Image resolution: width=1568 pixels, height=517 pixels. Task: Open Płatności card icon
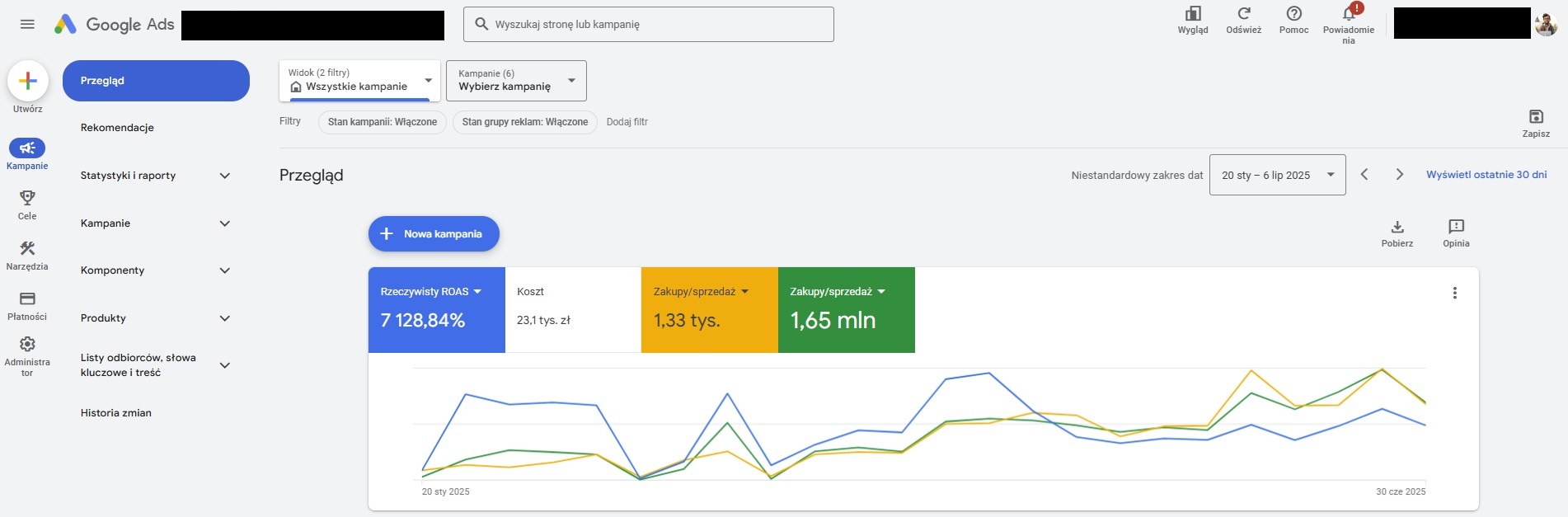(27, 298)
